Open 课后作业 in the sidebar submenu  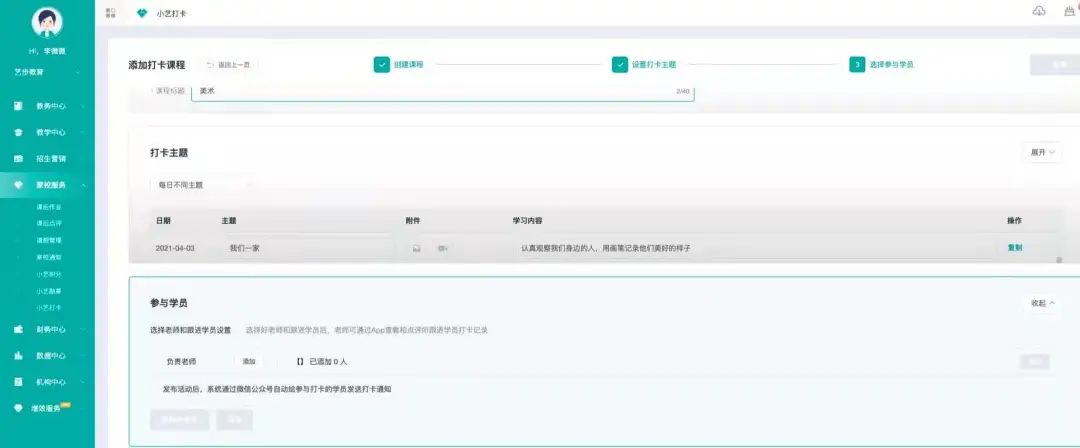coord(49,207)
